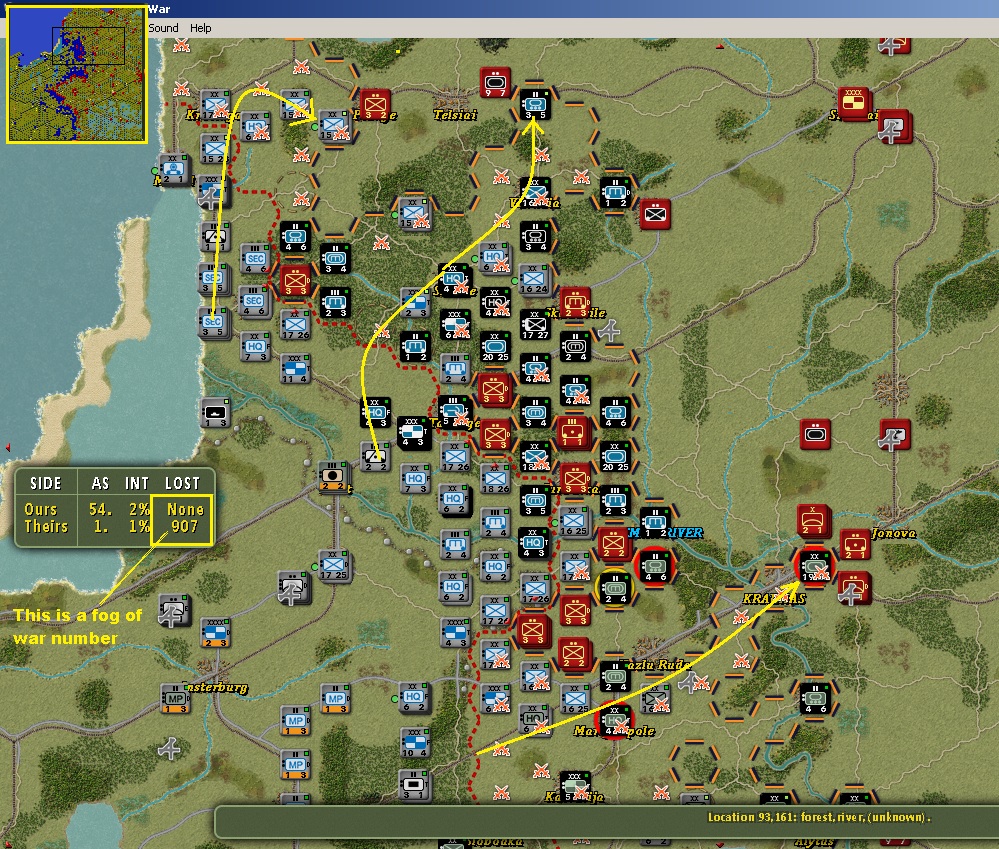Screen dimensions: 999x849
Task: Select infantry division 18 26
Action: point(496,479)
